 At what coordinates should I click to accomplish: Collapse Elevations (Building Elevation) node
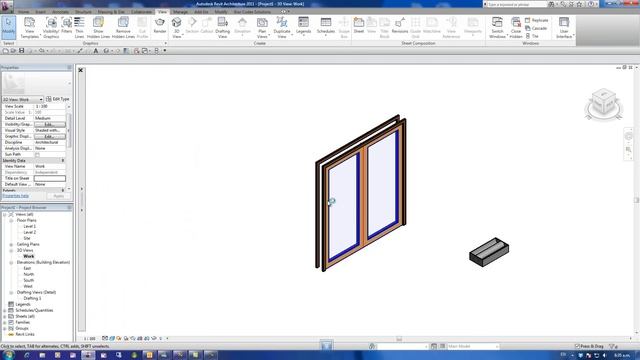11,262
